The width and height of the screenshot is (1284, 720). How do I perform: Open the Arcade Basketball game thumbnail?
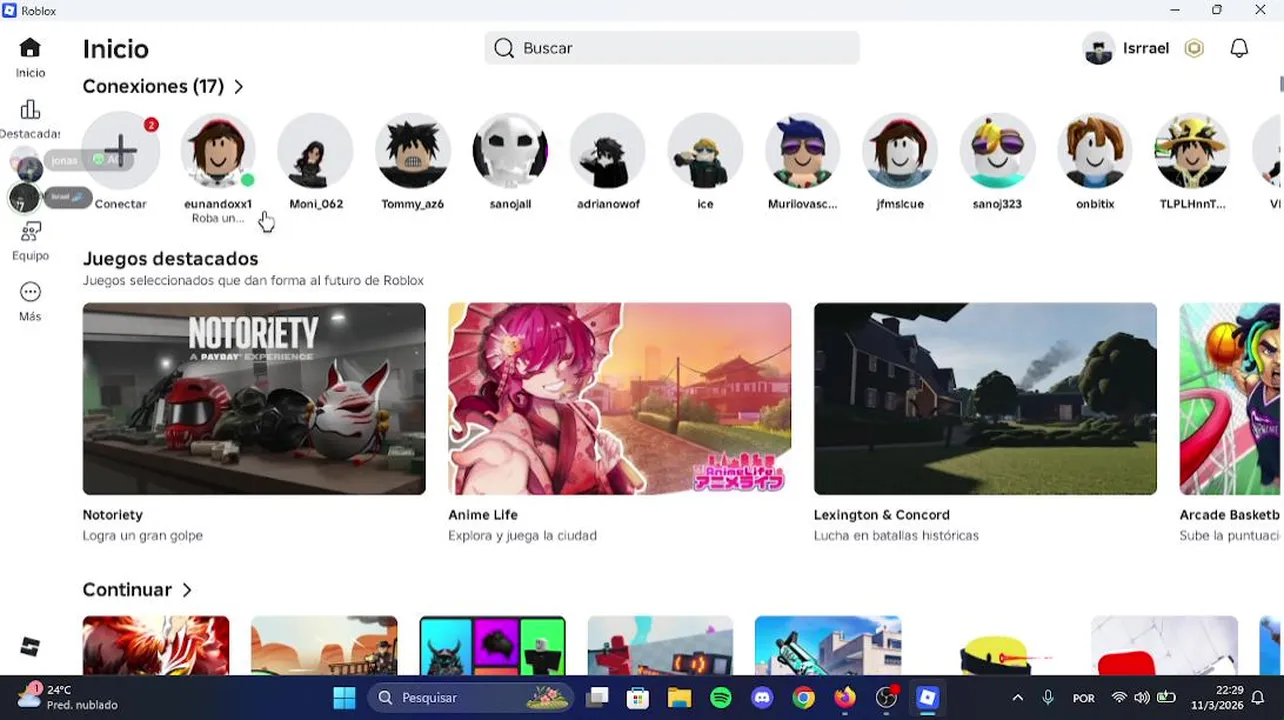1230,399
